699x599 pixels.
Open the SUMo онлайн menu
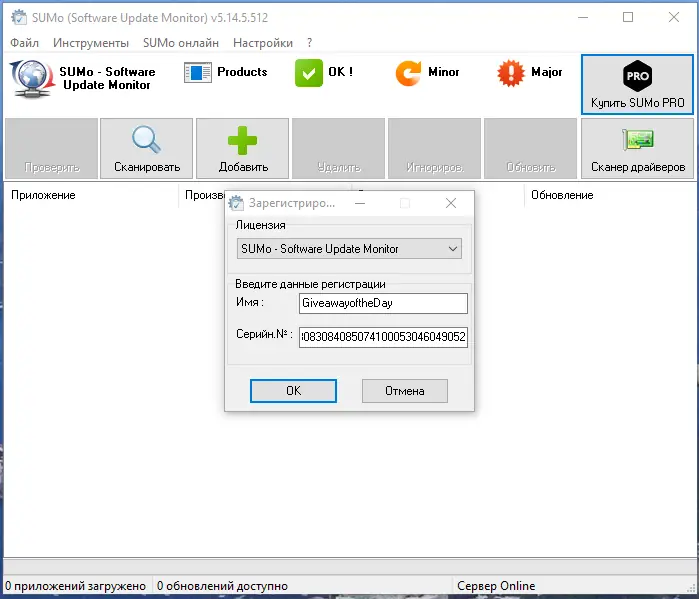tap(181, 43)
